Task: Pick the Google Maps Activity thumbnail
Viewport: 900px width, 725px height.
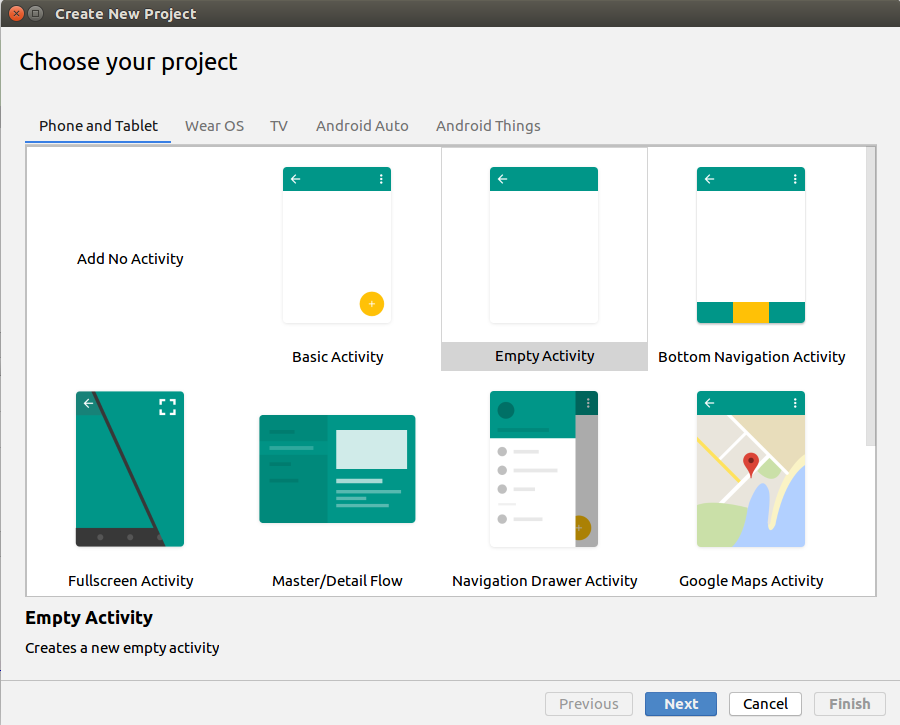Action: tap(751, 469)
